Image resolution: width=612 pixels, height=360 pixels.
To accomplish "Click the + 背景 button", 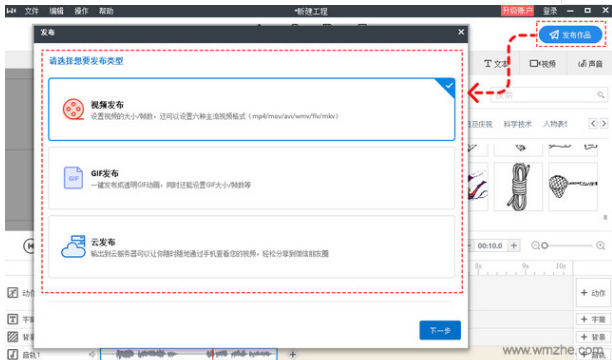I will (593, 337).
